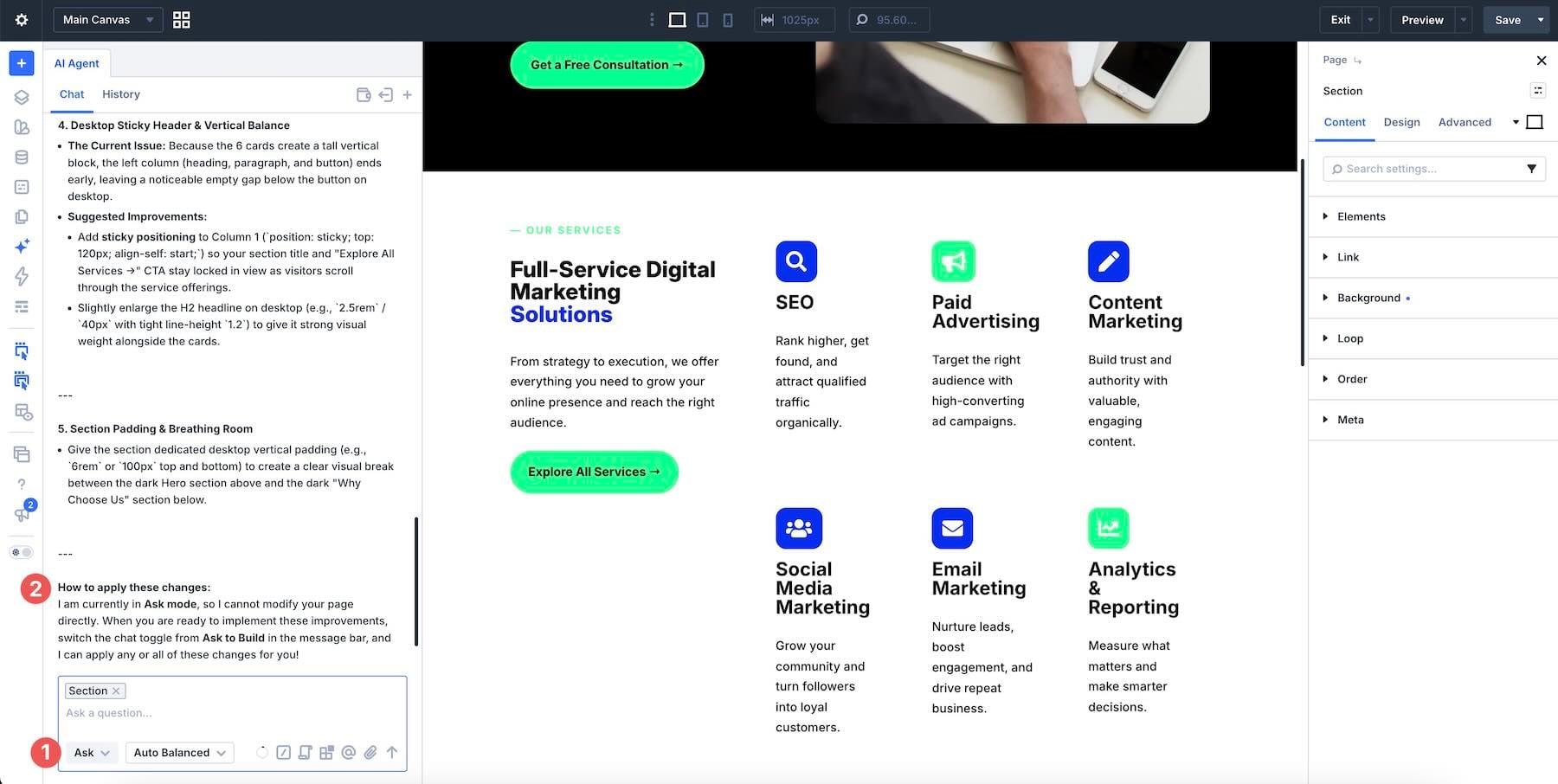Toggle the dark mode switch in sidebar

[x=22, y=552]
